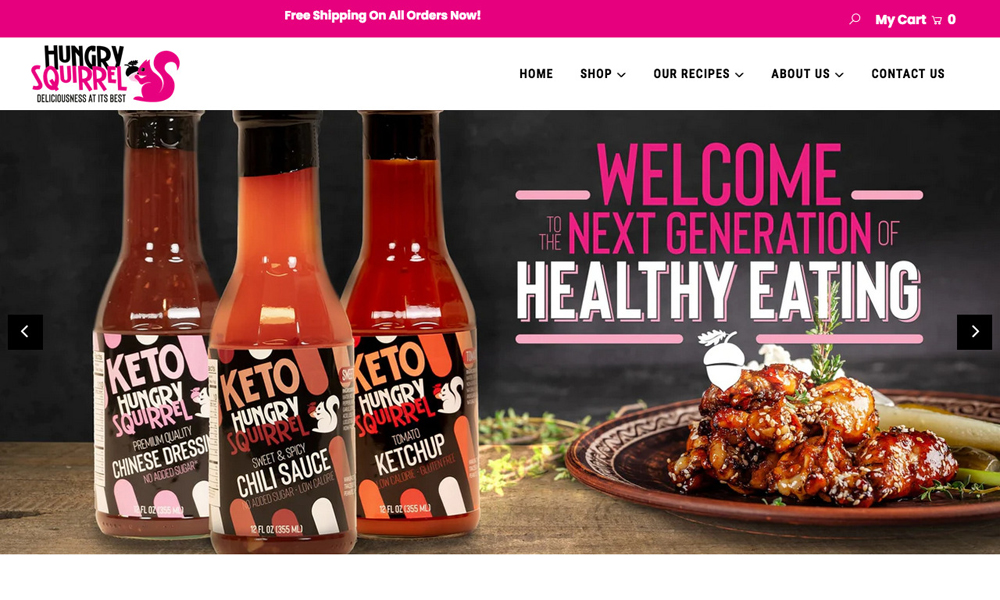Viewport: 1000px width, 600px height.
Task: Open the Contact Us menu item
Action: point(908,74)
